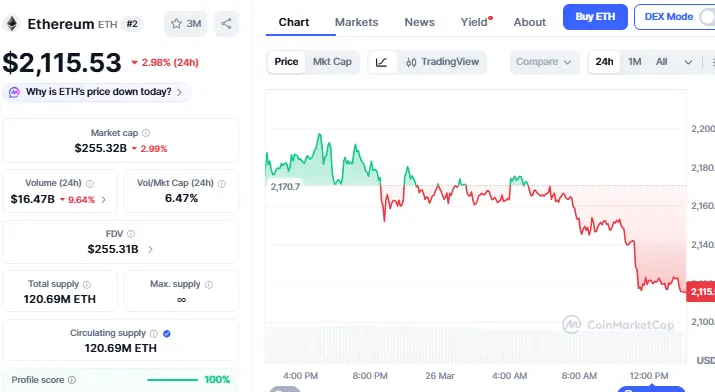Click the $255.32B market cap value
This screenshot has height=392, width=715.
(x=101, y=149)
